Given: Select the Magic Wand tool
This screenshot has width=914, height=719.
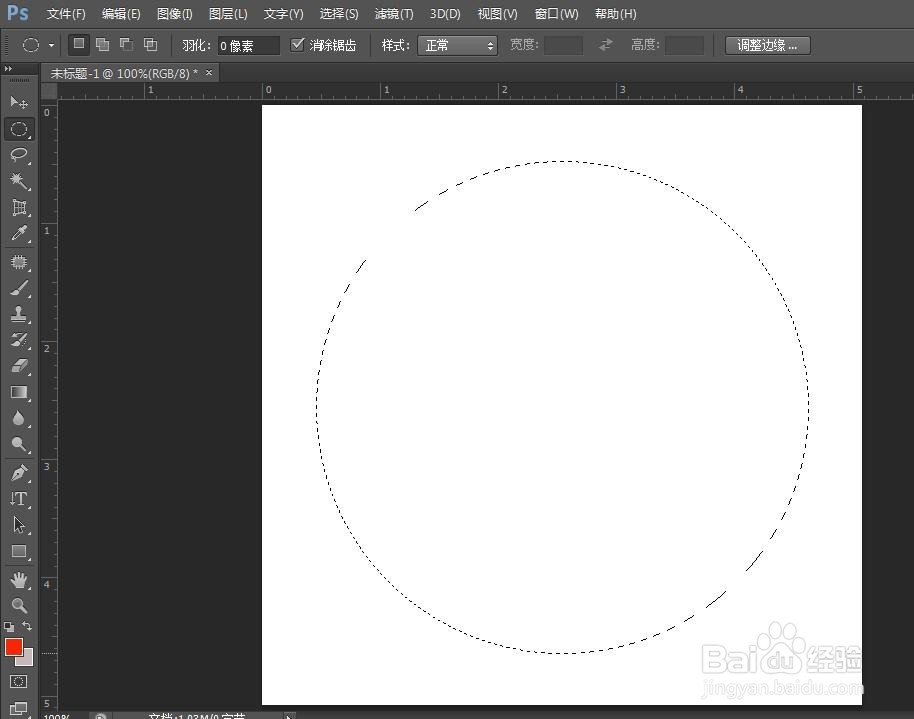Looking at the screenshot, I should [x=19, y=181].
